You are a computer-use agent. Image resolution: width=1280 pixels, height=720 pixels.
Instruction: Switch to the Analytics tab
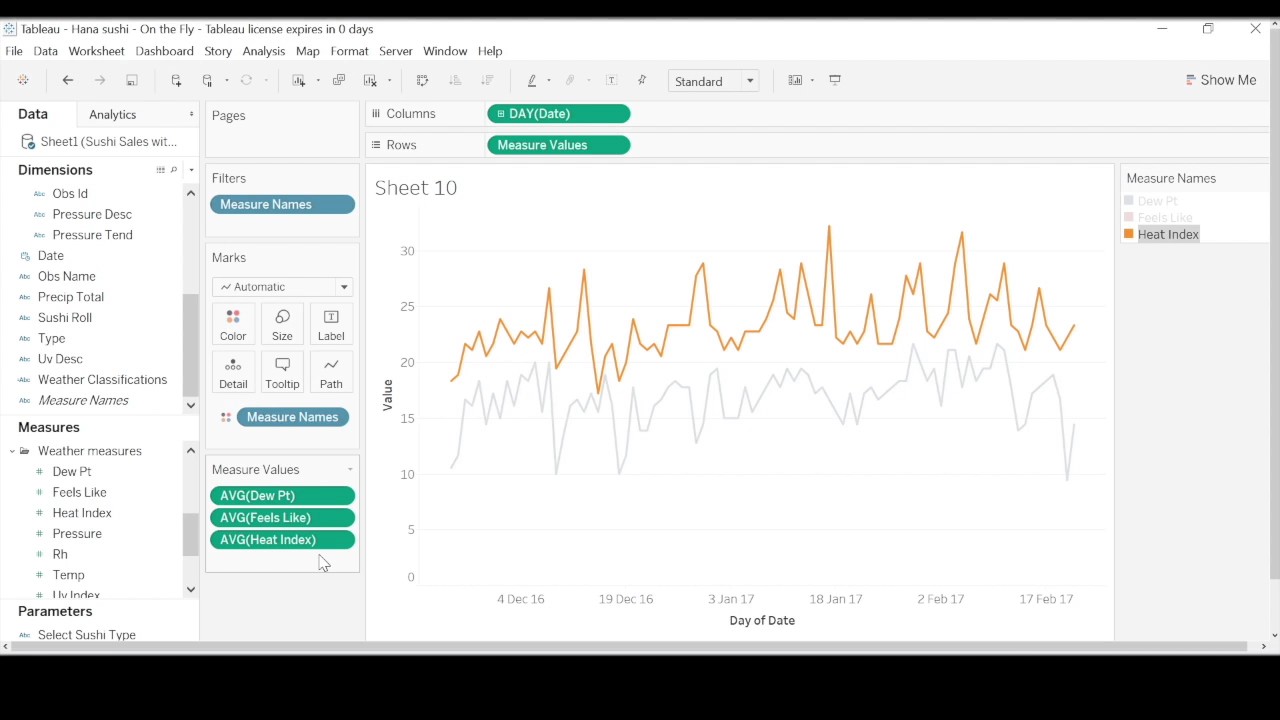pyautogui.click(x=112, y=115)
